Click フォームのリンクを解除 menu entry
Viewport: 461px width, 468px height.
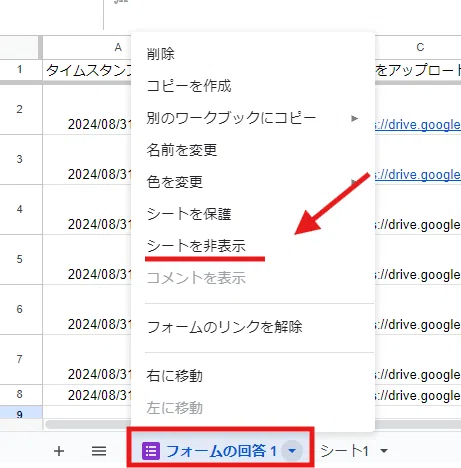[253, 327]
